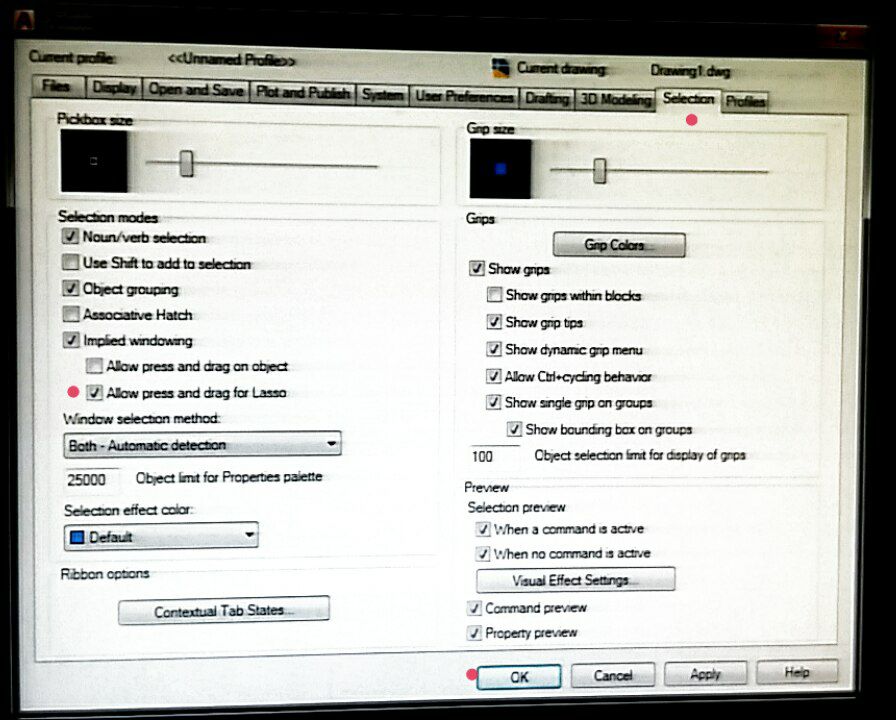Image resolution: width=896 pixels, height=720 pixels.
Task: Click the Grip size preview box
Action: click(x=501, y=169)
